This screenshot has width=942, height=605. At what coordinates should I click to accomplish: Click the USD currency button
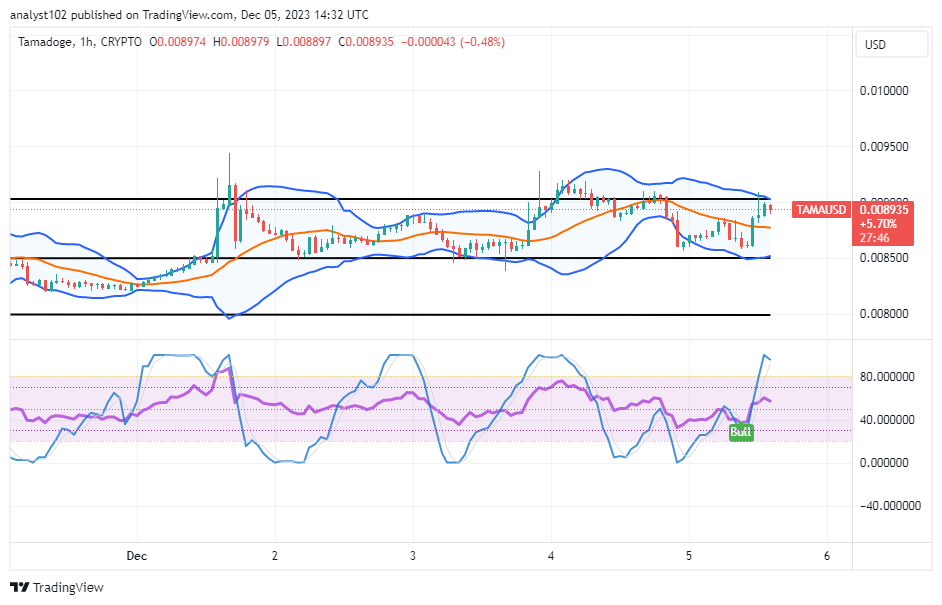(891, 44)
